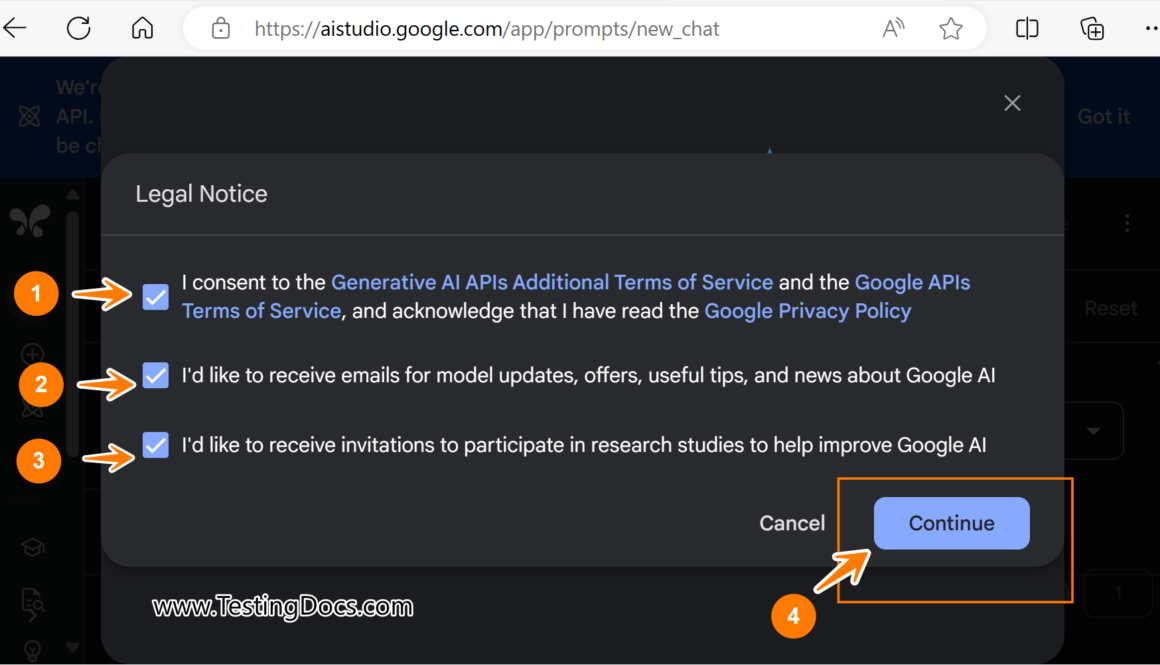
Task: Click the AI Studio logo icon
Action: [x=30, y=221]
